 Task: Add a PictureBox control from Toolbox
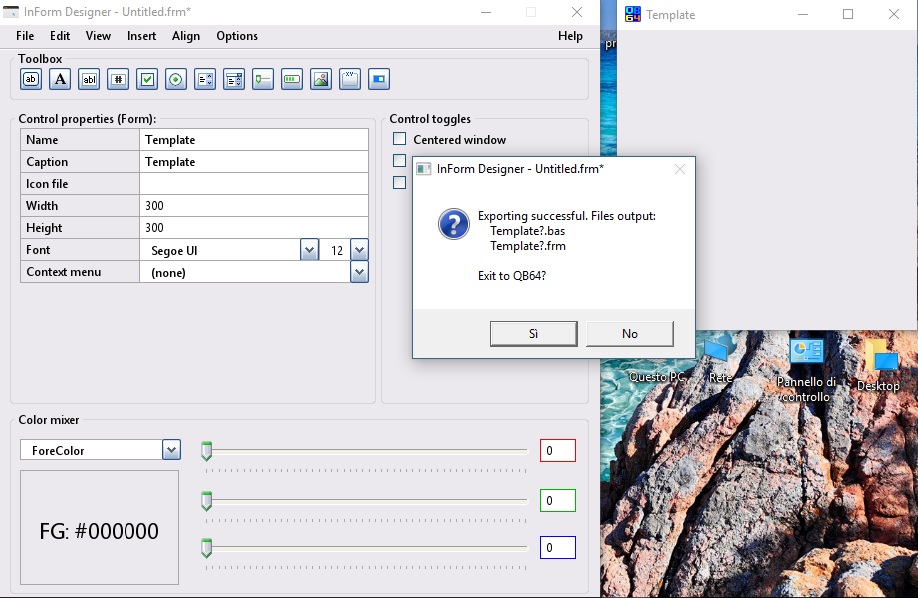point(321,79)
